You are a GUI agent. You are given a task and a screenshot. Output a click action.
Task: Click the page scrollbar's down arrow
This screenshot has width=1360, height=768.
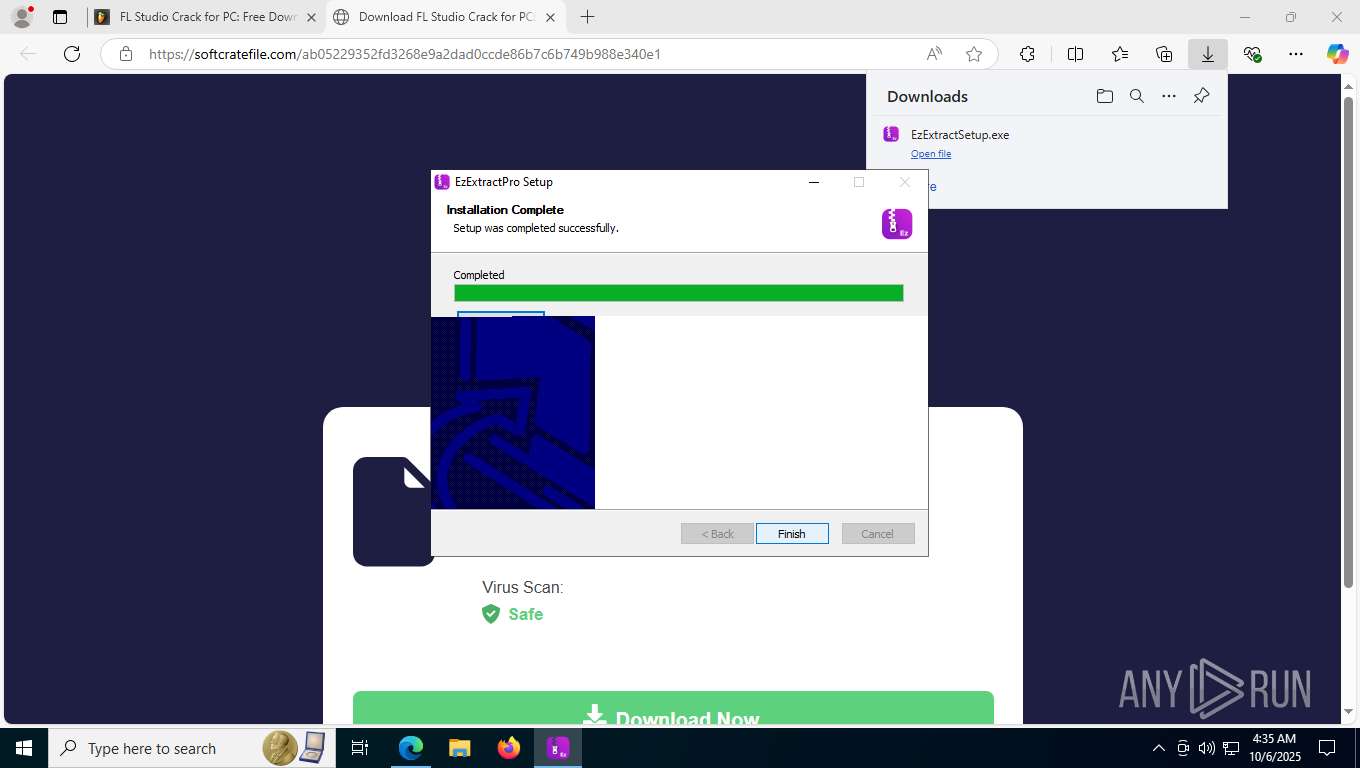click(x=1348, y=712)
